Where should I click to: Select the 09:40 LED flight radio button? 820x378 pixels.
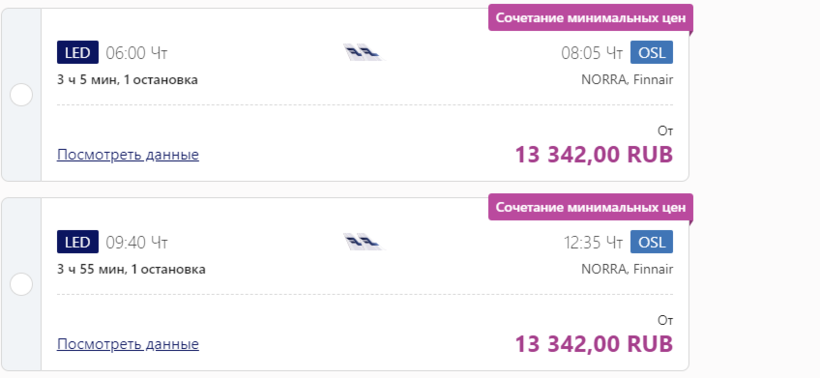tap(21, 285)
